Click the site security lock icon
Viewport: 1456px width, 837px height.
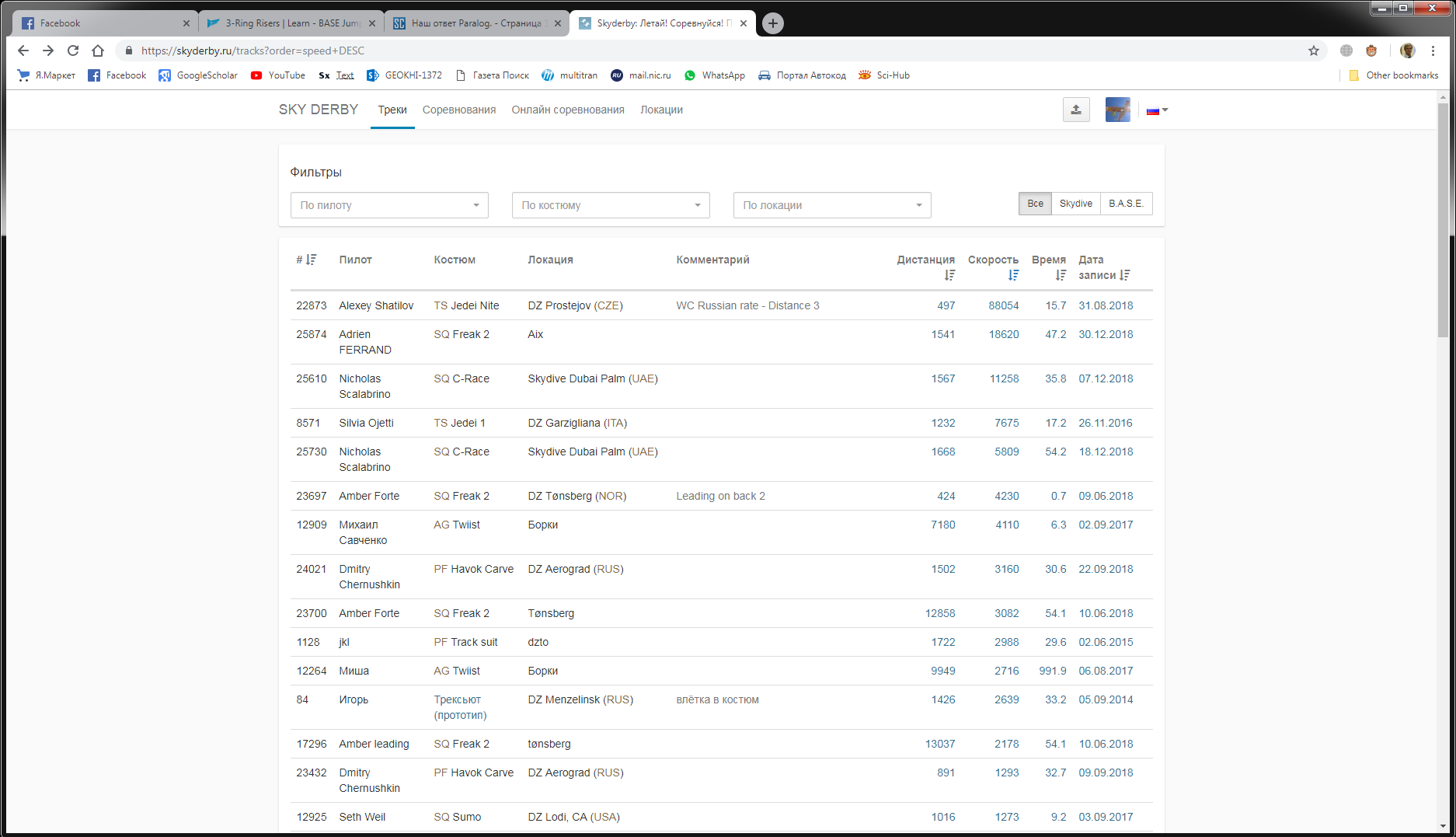tap(129, 51)
